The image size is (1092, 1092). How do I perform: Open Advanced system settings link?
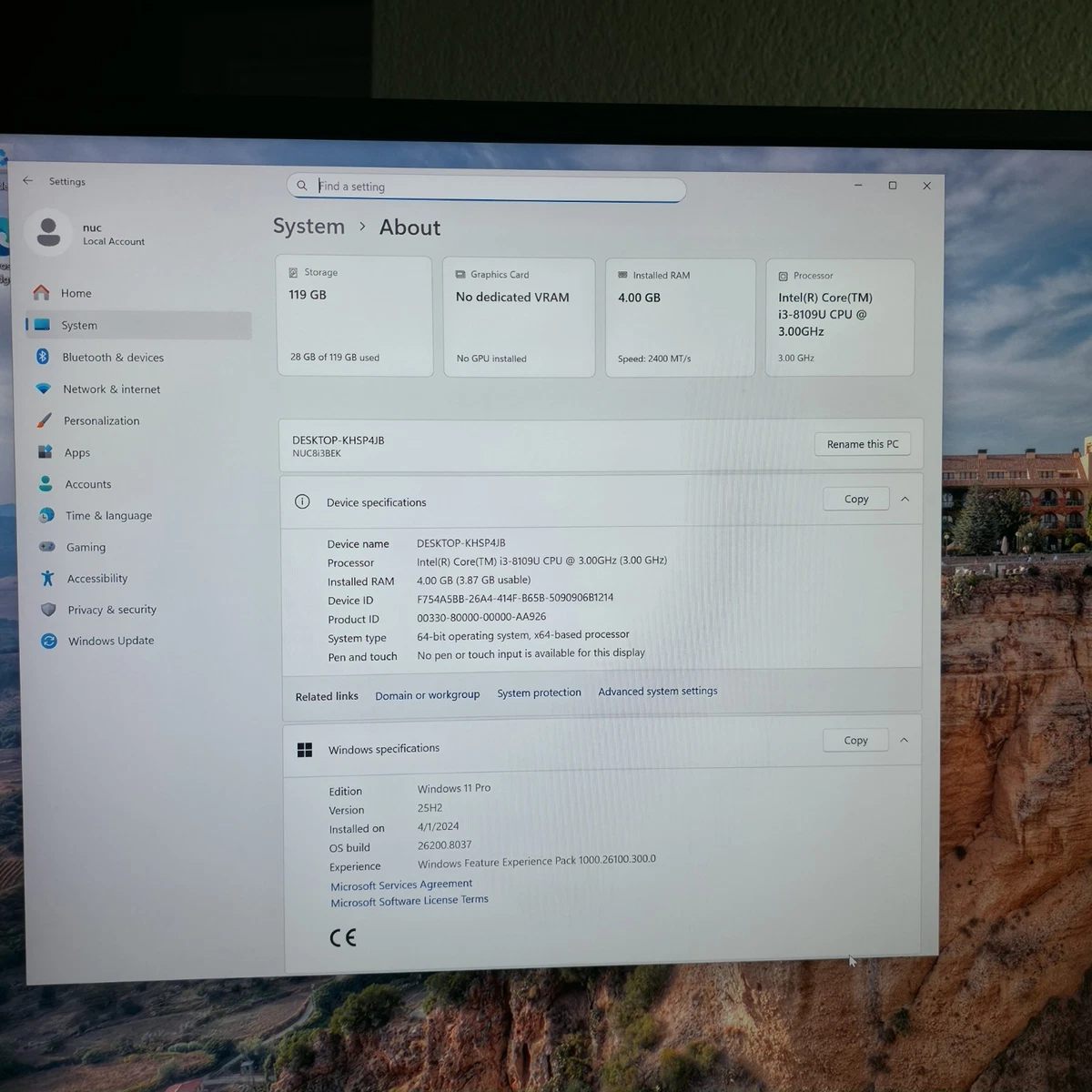pyautogui.click(x=658, y=691)
